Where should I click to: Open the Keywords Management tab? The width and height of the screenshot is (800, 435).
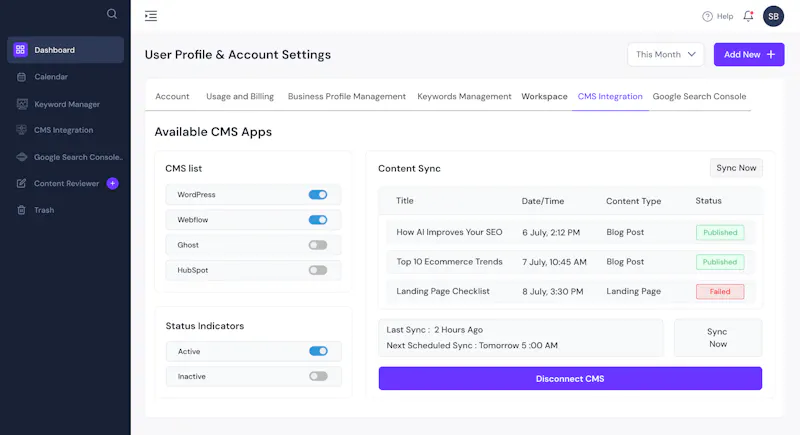coord(464,96)
